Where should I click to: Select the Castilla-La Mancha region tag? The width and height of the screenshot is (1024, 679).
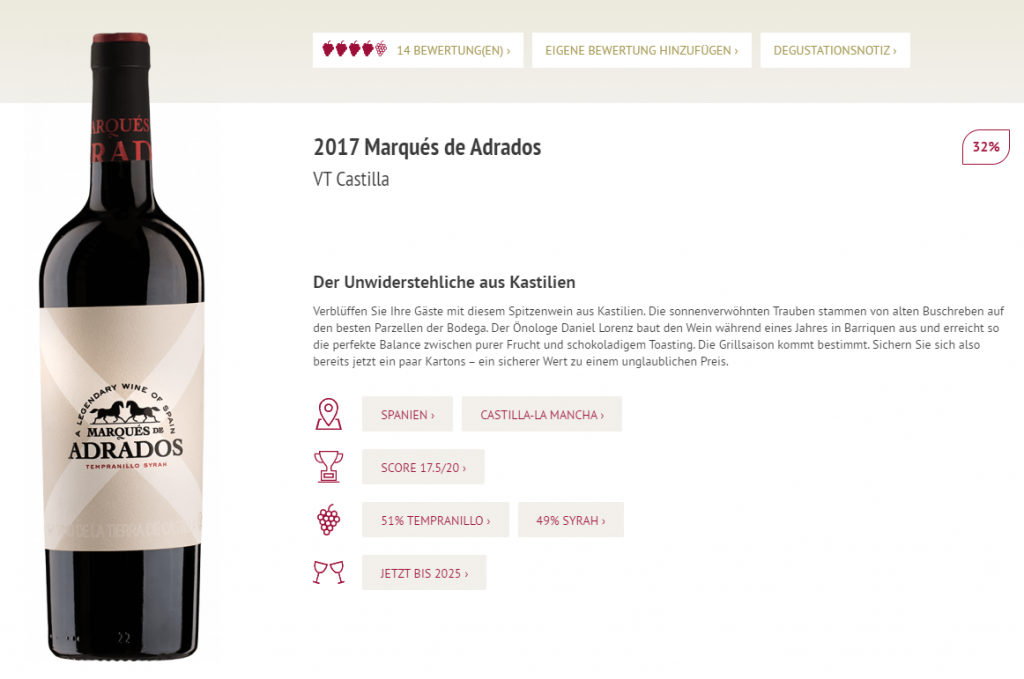541,414
